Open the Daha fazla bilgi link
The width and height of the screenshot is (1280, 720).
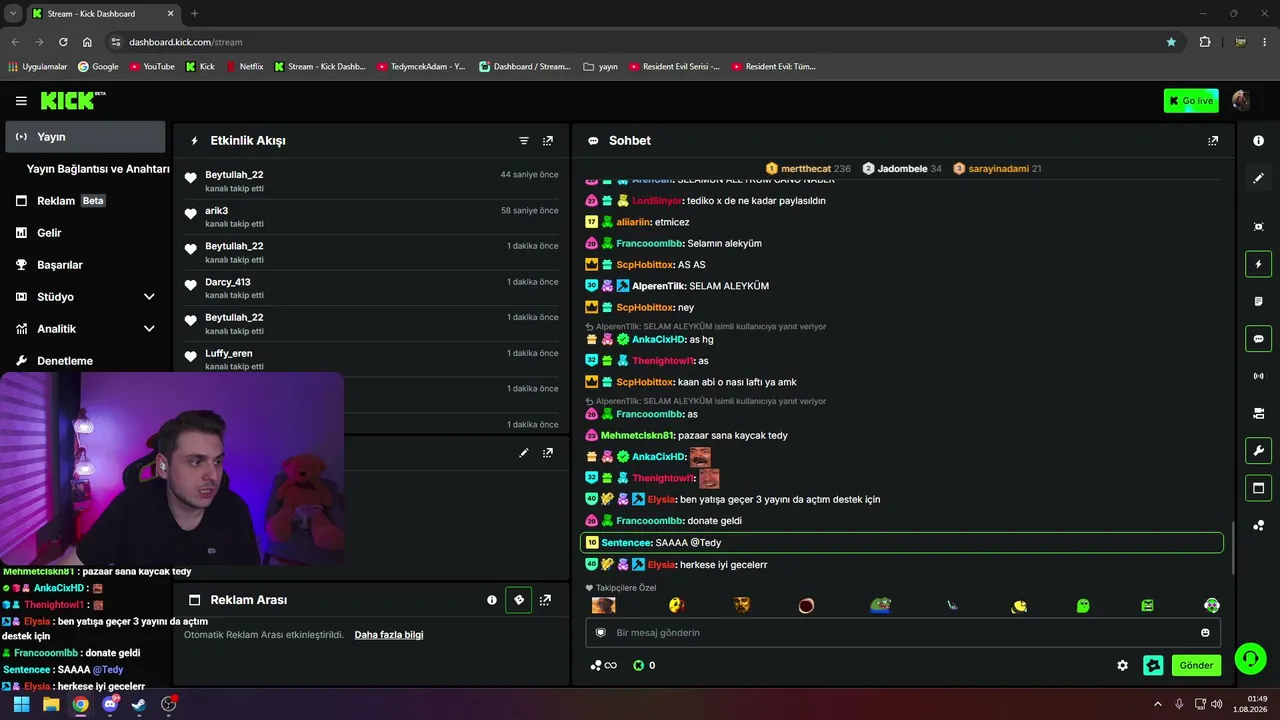(389, 635)
